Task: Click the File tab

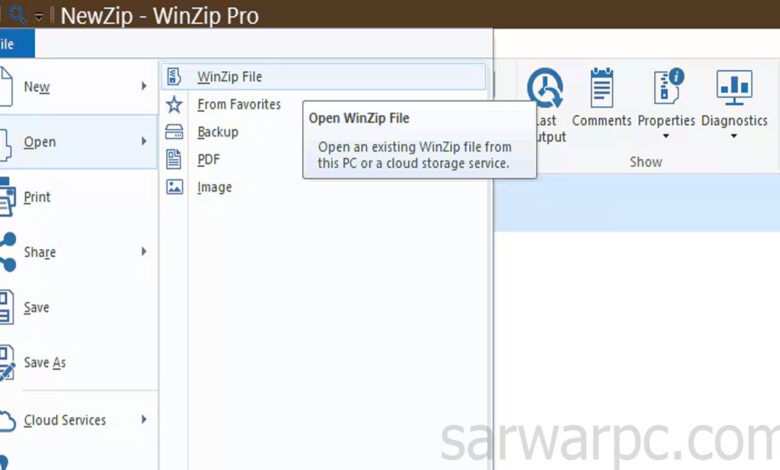Action: click(x=16, y=44)
